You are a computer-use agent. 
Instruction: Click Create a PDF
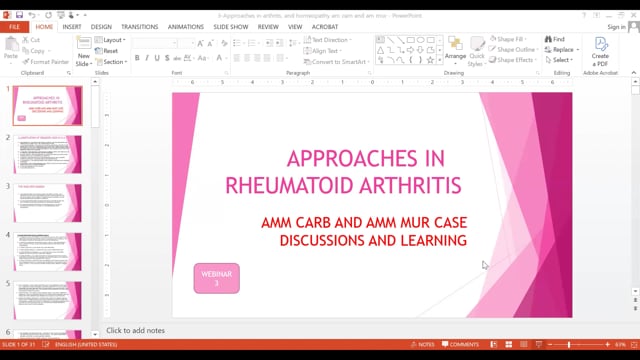[x=600, y=51]
